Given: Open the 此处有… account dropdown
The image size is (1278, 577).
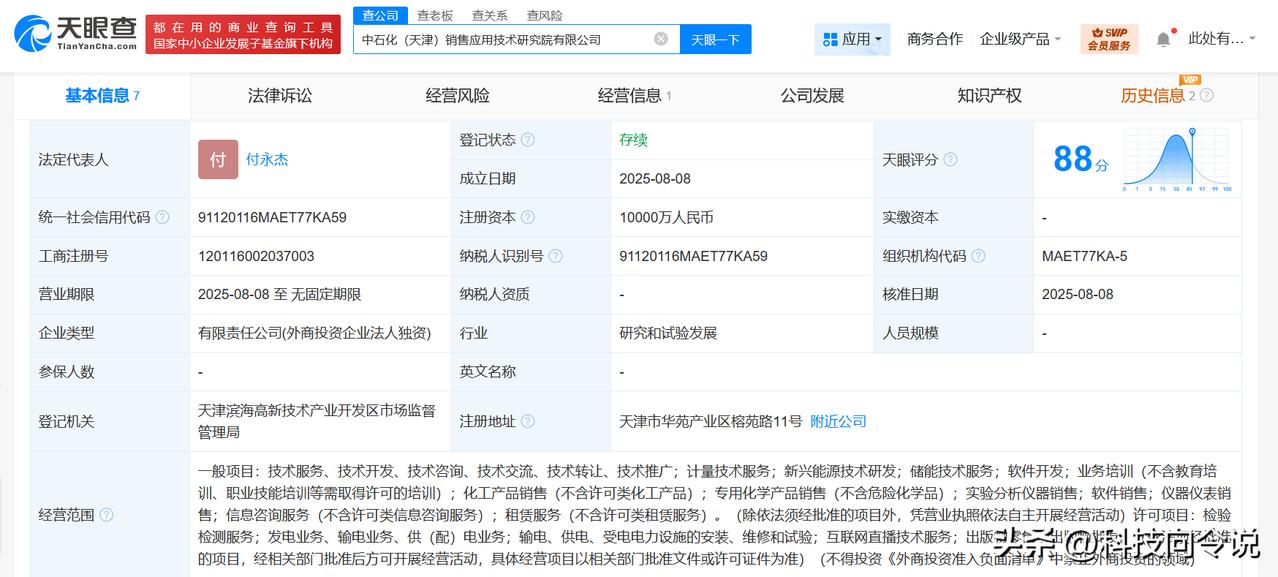Looking at the screenshot, I should 1224,39.
